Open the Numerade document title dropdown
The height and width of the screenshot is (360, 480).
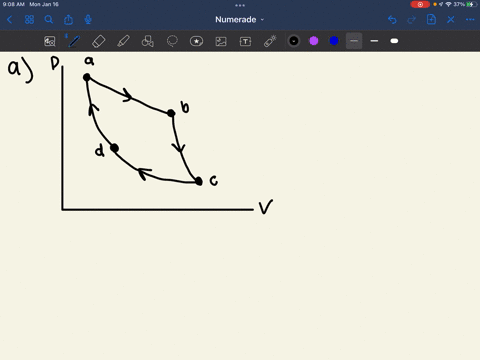coord(239,20)
